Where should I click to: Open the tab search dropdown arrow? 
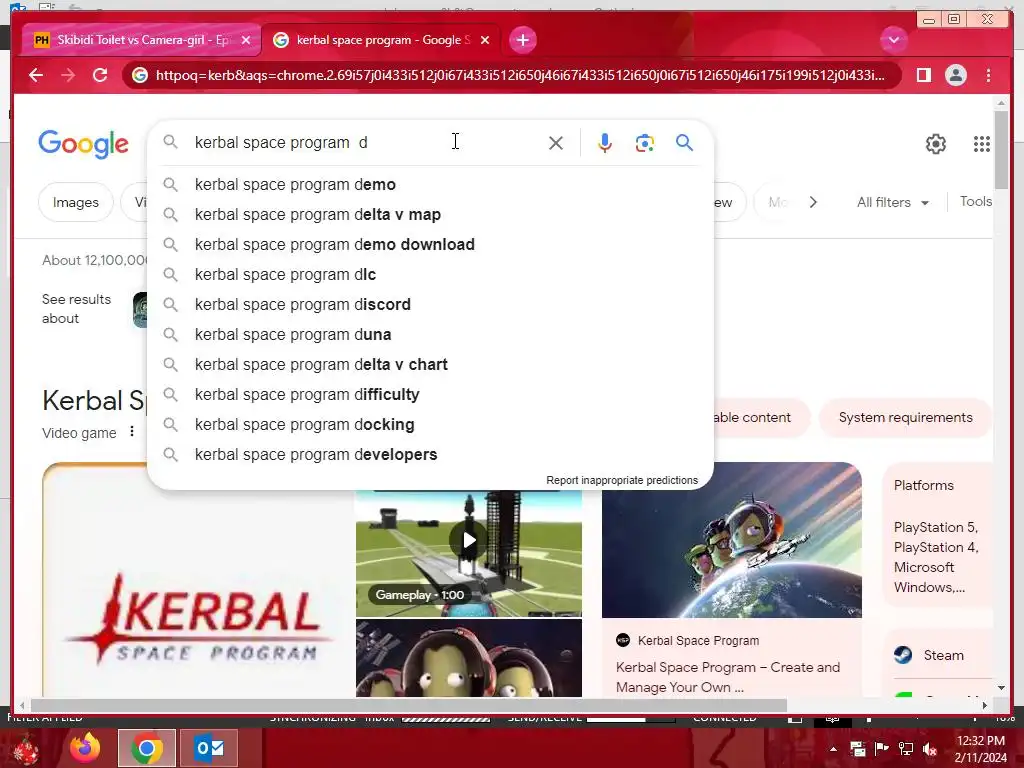[x=893, y=40]
